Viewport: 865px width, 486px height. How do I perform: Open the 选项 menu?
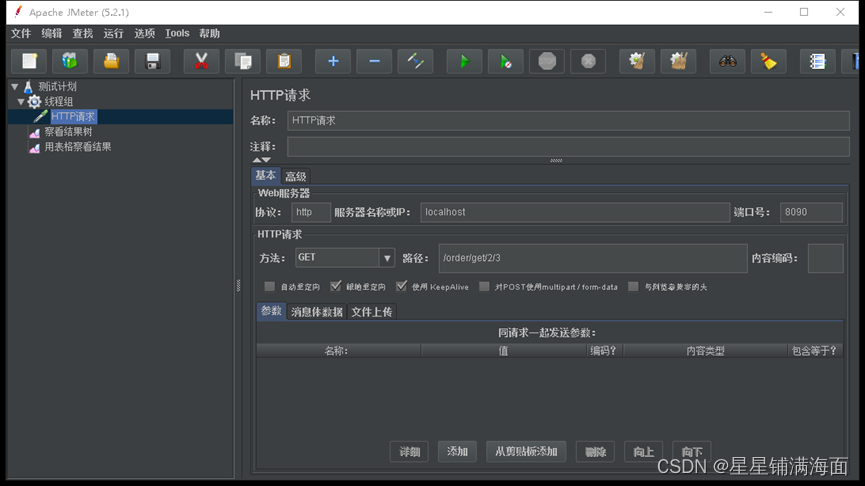point(145,34)
